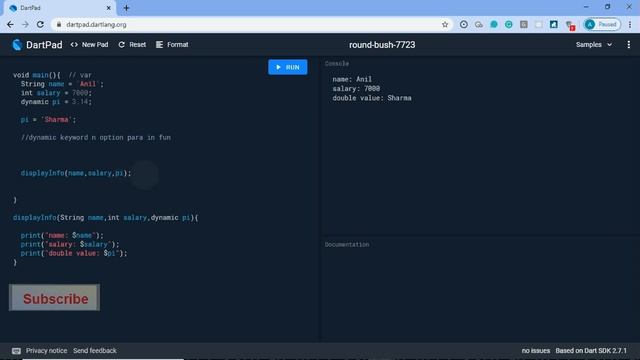Viewport: 640px width, 360px height.
Task: Click the keyboard shortcuts icon in footer
Action: 16,351
